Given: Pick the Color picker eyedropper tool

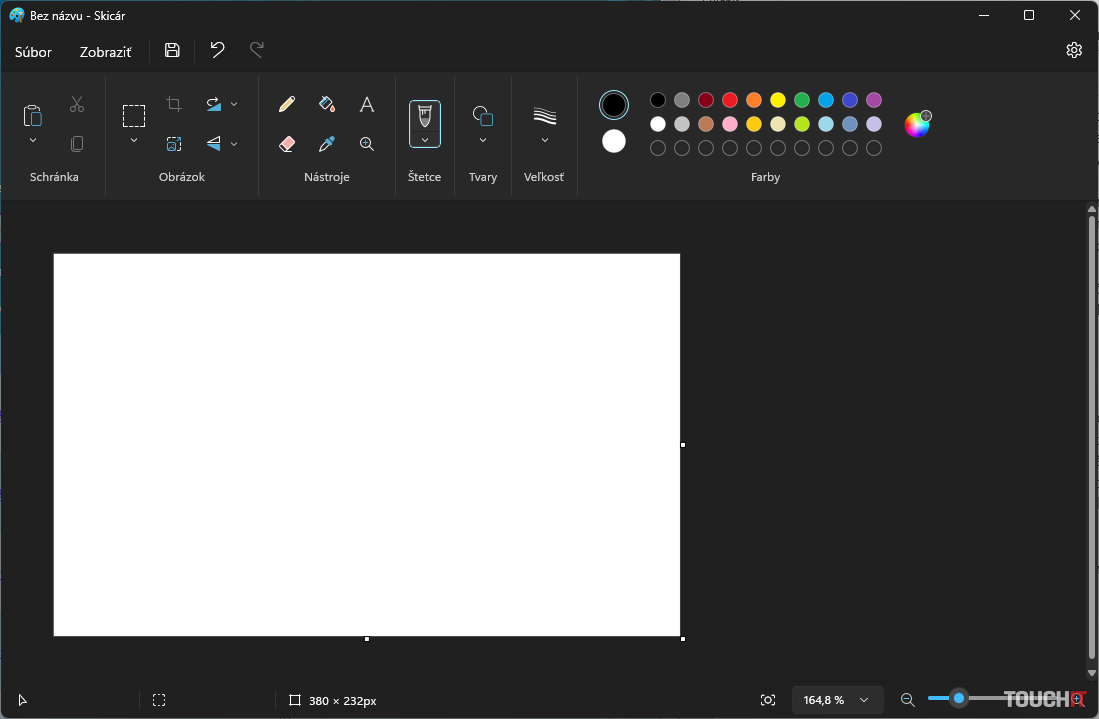Looking at the screenshot, I should [x=327, y=144].
